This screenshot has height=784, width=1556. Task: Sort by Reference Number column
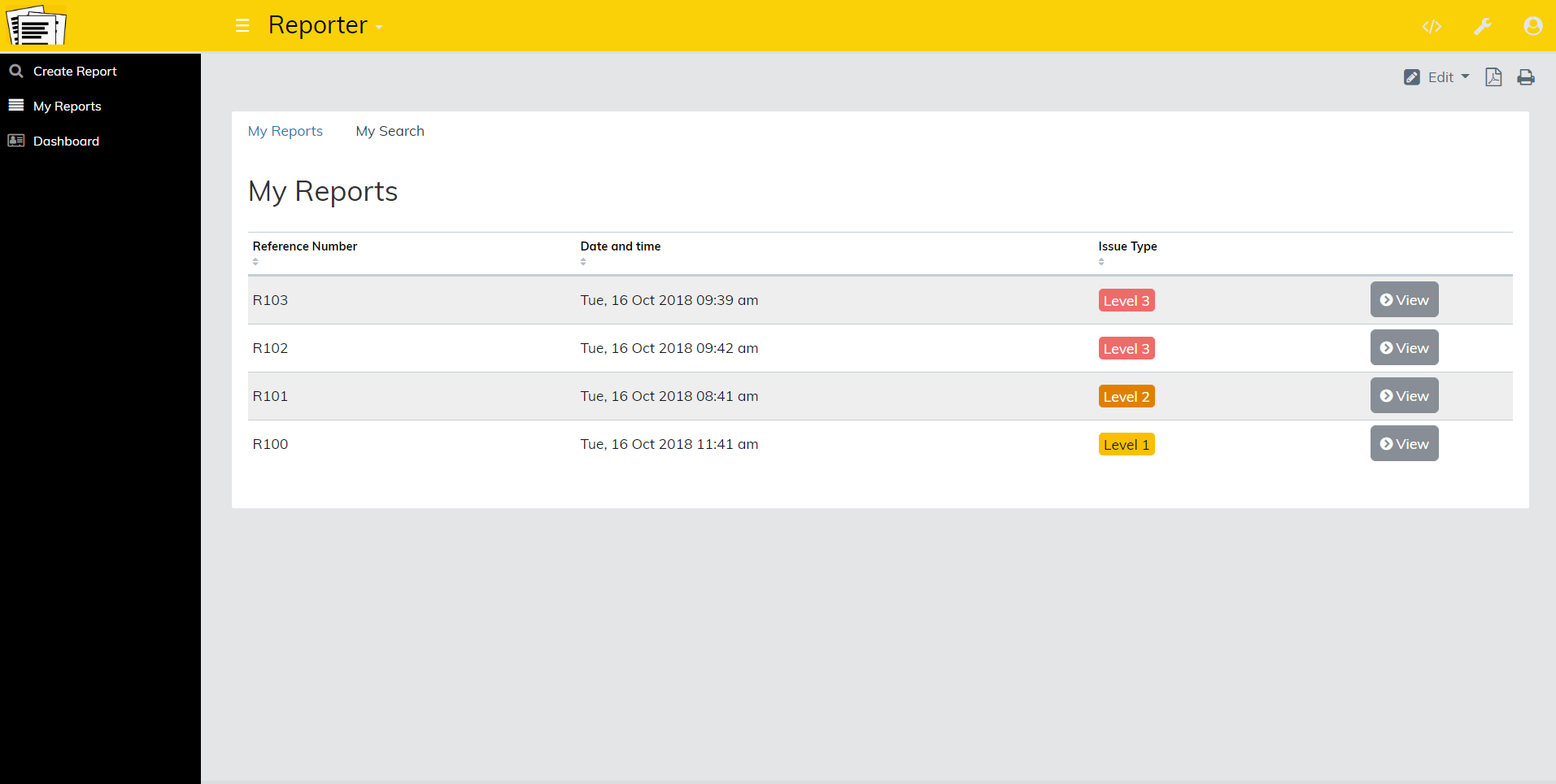click(255, 262)
